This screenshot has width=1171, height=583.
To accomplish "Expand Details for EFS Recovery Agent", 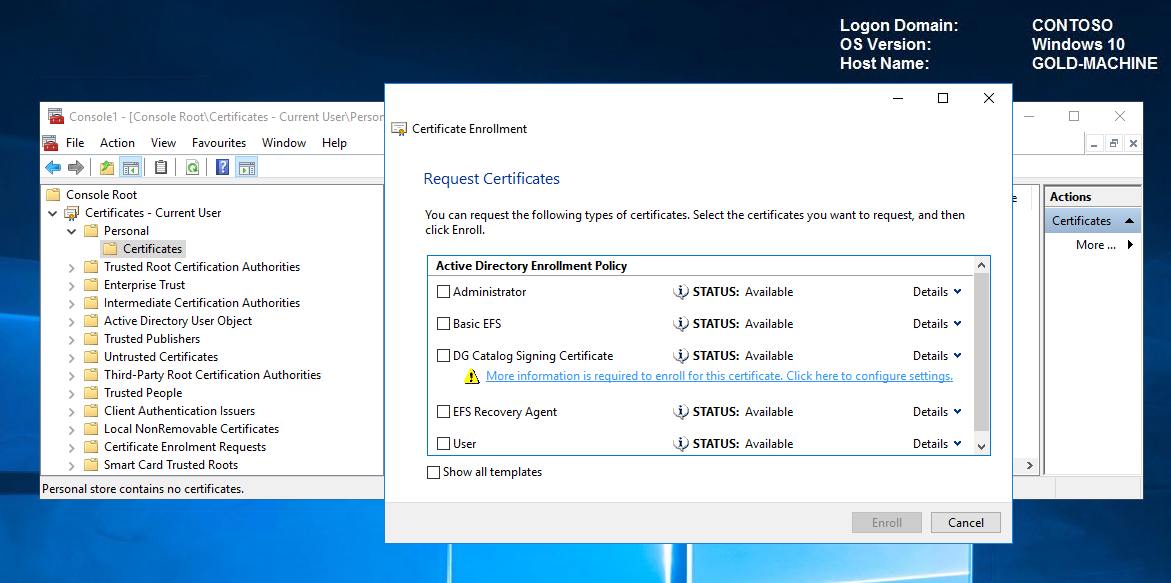I will (x=937, y=412).
